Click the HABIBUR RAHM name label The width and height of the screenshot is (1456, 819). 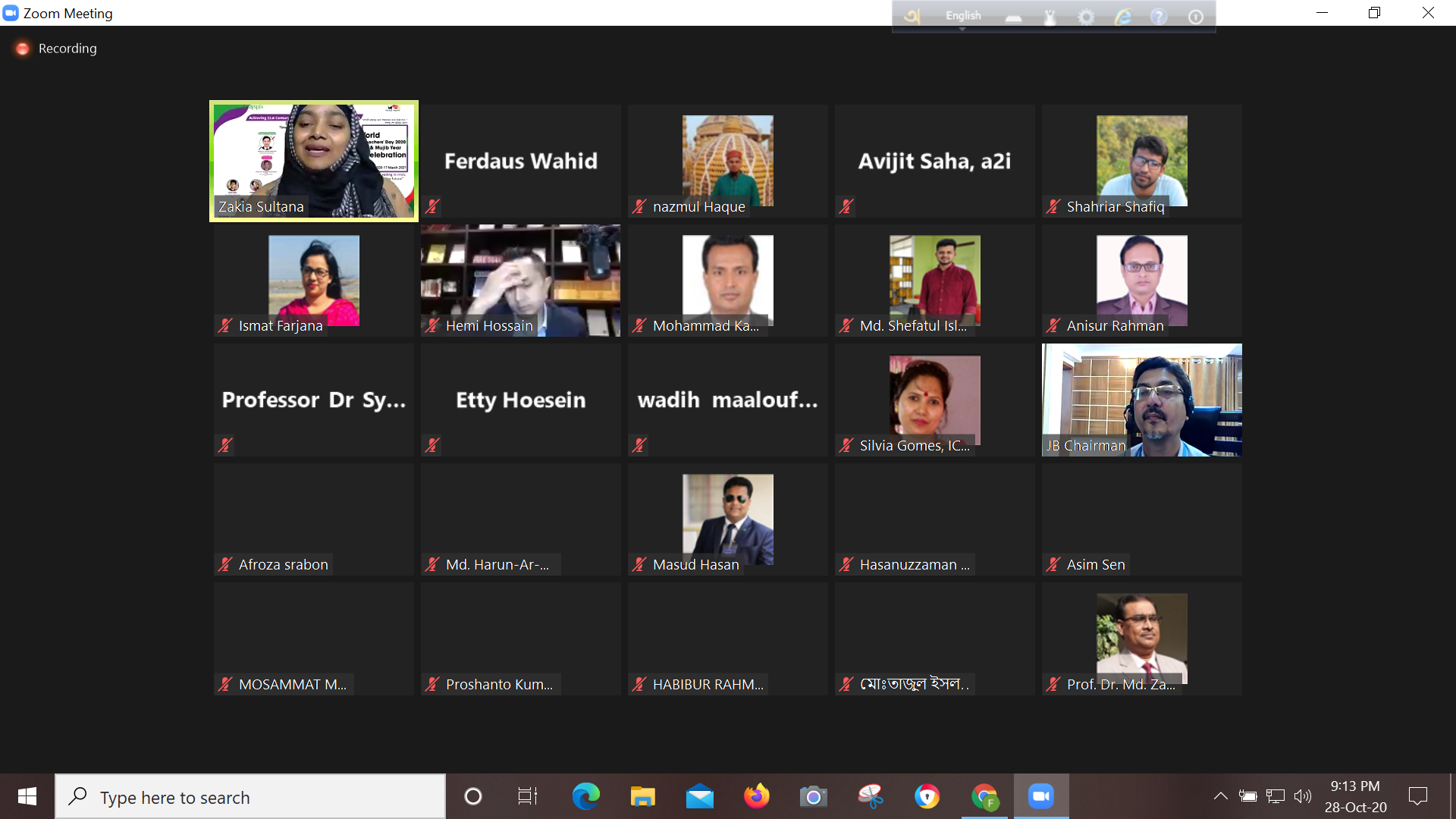[x=708, y=684]
